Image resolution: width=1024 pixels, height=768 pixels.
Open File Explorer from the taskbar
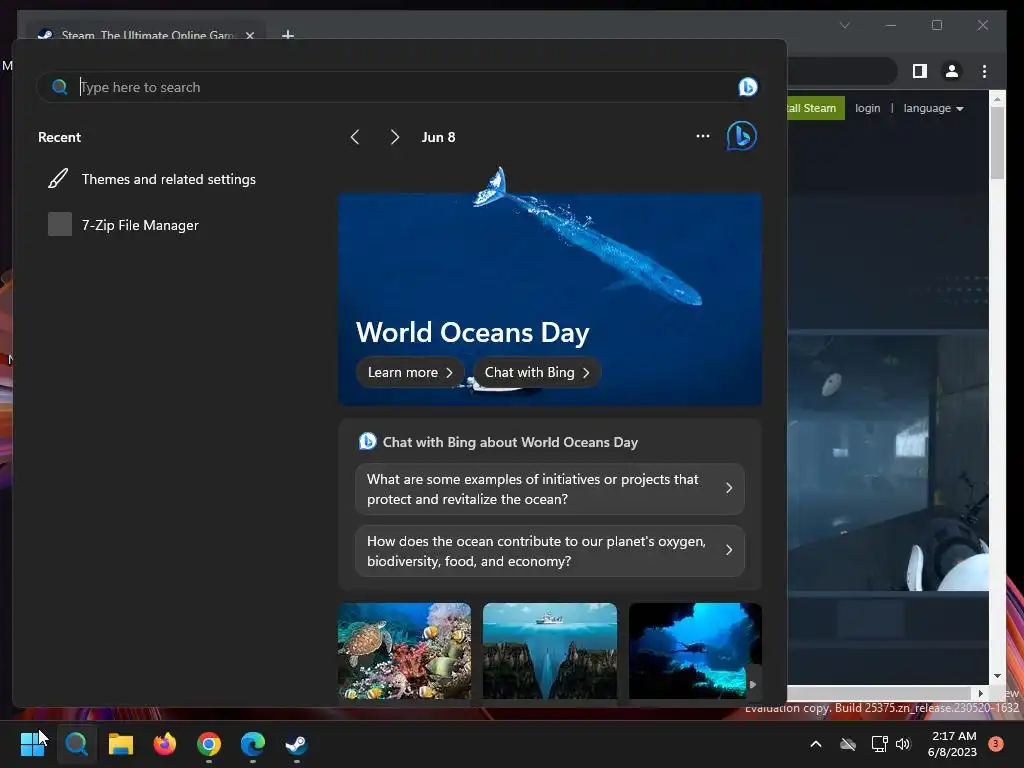(121, 744)
